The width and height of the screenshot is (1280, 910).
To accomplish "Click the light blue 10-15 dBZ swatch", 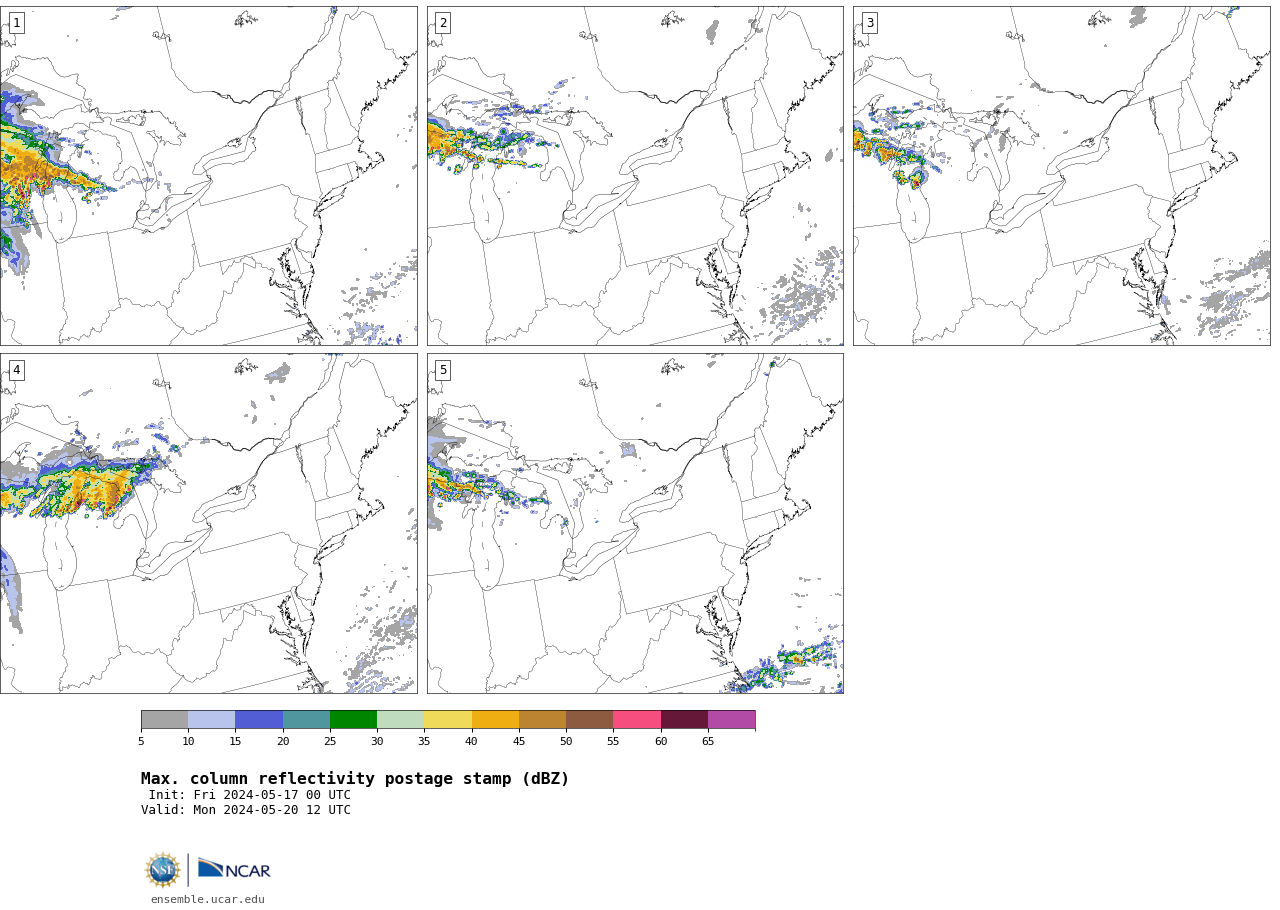I will point(211,720).
